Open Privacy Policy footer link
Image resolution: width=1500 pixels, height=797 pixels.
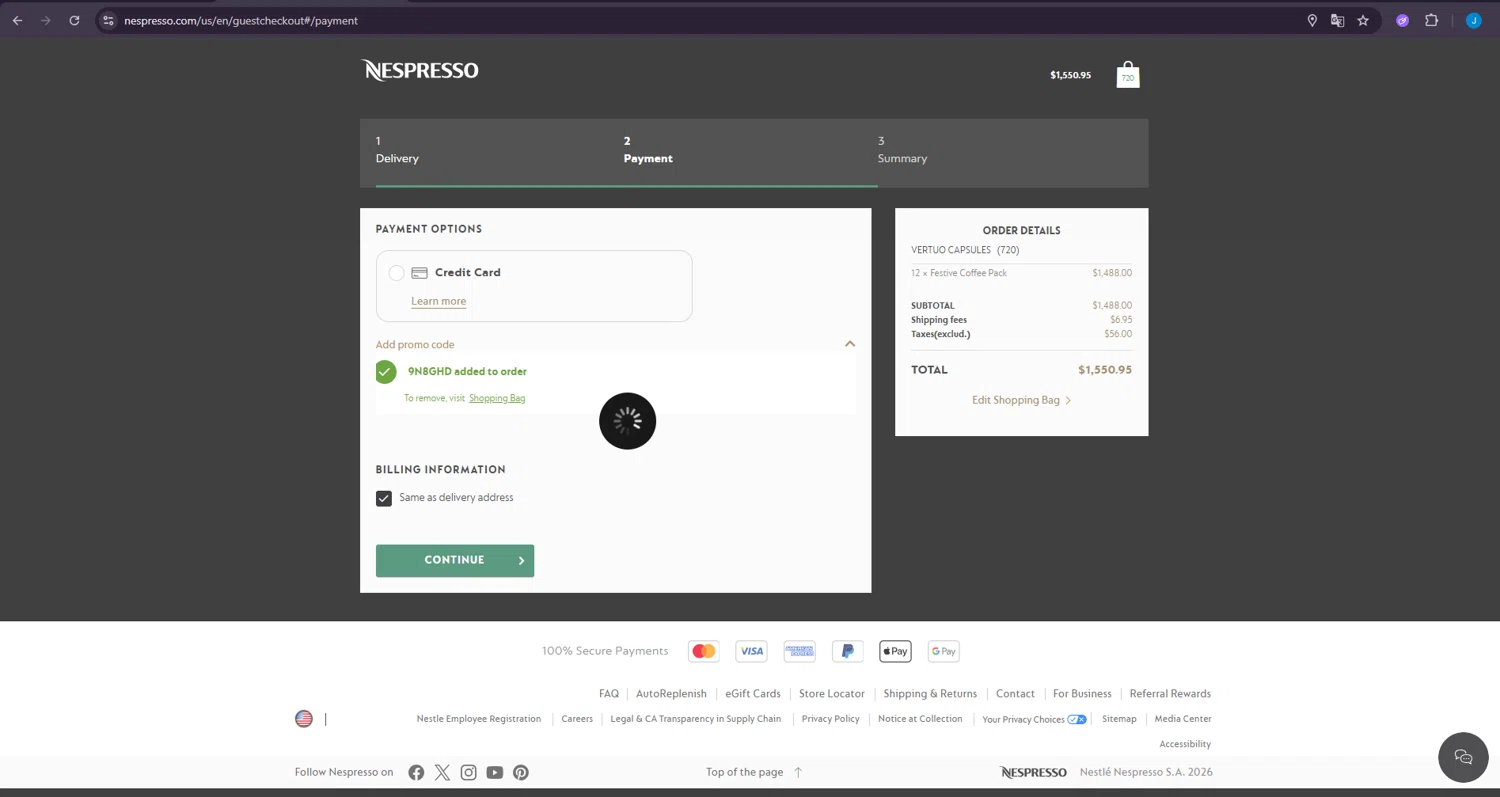[831, 719]
